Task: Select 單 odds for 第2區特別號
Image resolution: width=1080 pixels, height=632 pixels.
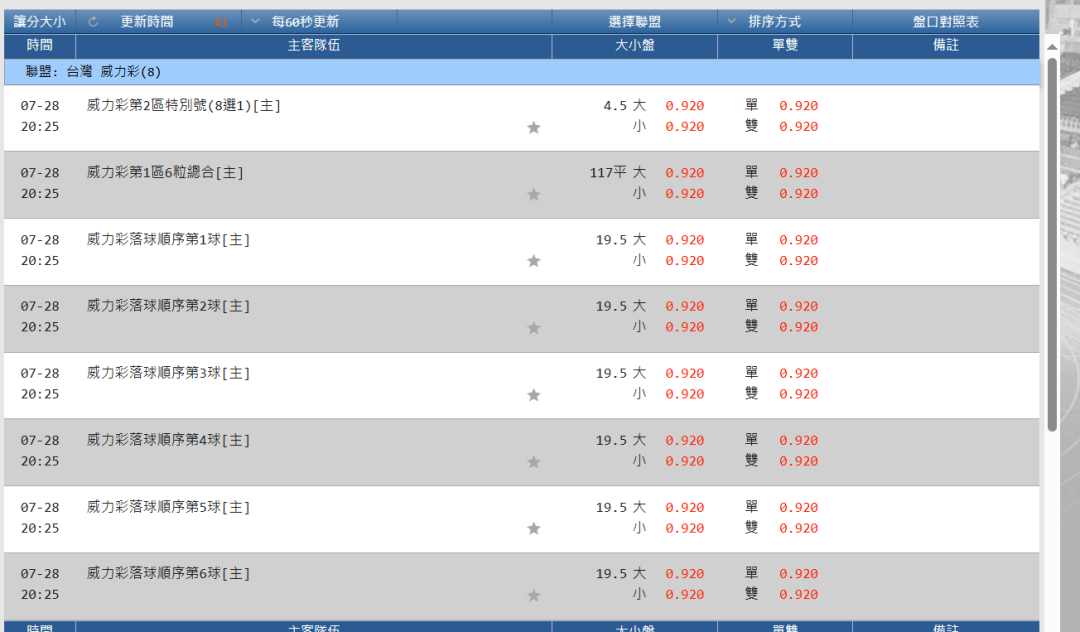Action: [x=799, y=106]
